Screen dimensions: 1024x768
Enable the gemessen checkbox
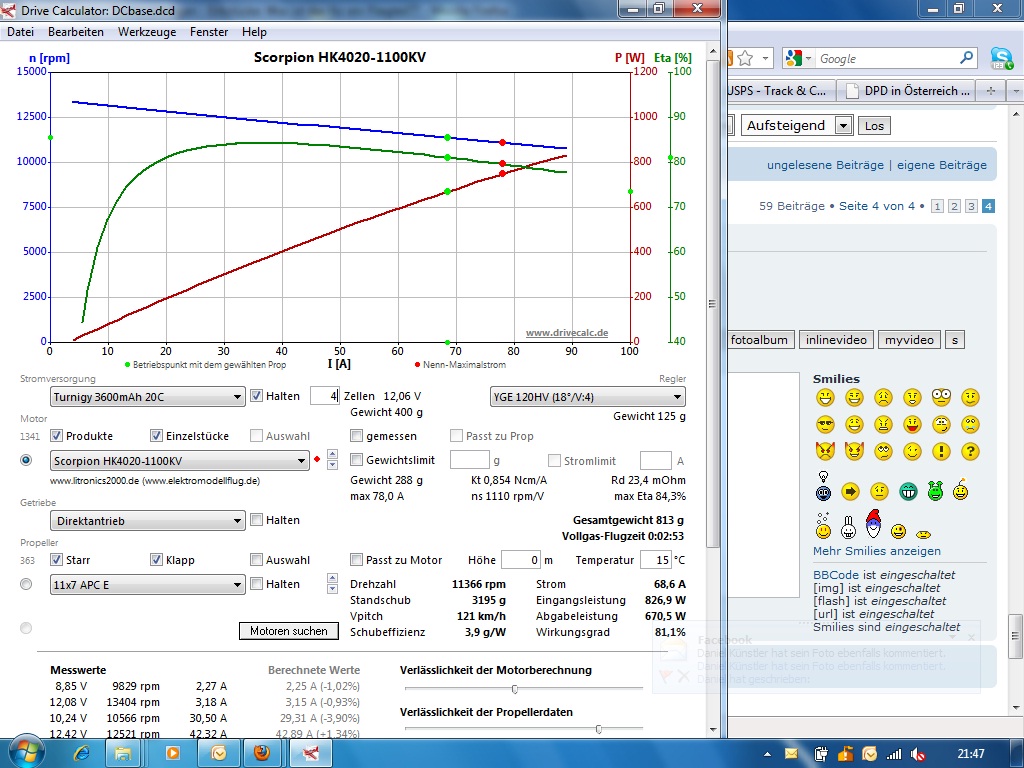pos(357,436)
